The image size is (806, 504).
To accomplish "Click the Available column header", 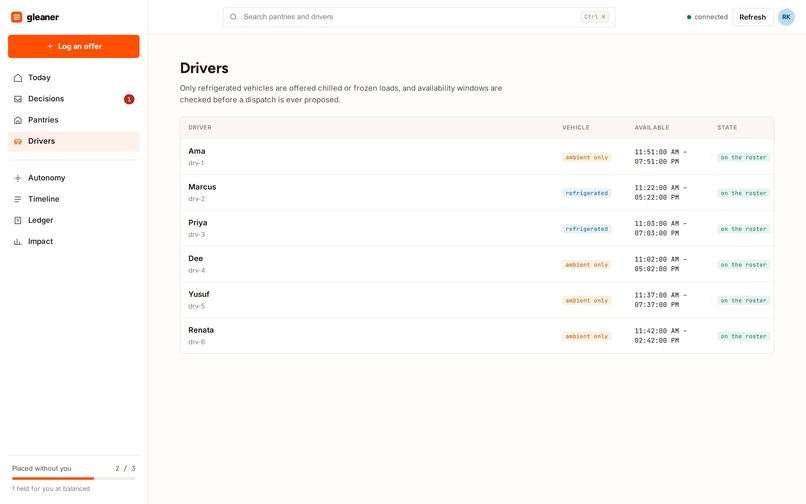I will pyautogui.click(x=652, y=128).
